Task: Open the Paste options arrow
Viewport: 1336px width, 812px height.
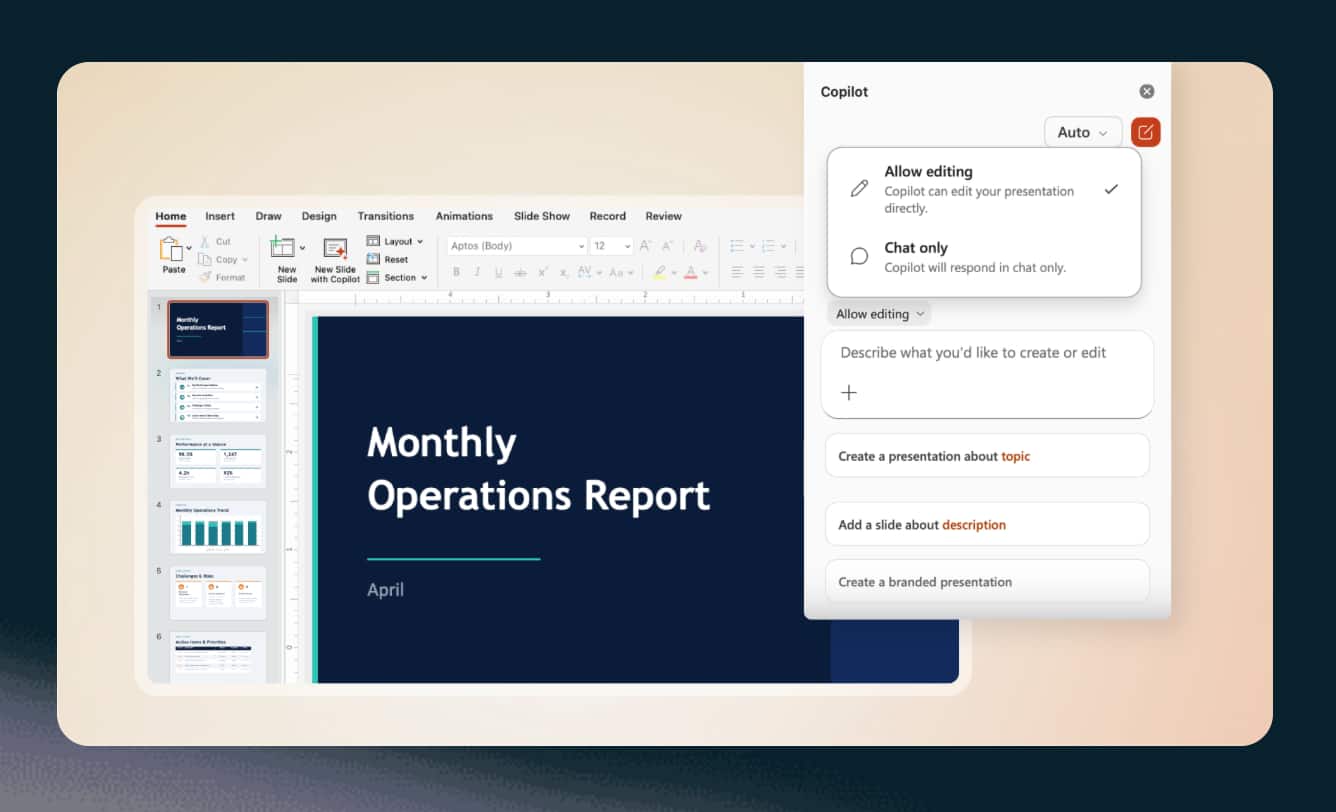Action: coord(189,247)
